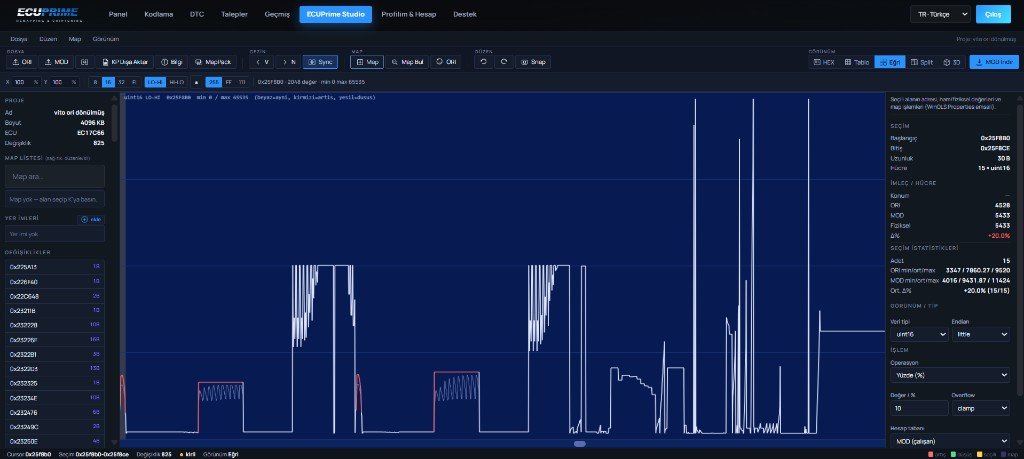Click the horizontal scrollbar handle under the graph

(x=579, y=444)
